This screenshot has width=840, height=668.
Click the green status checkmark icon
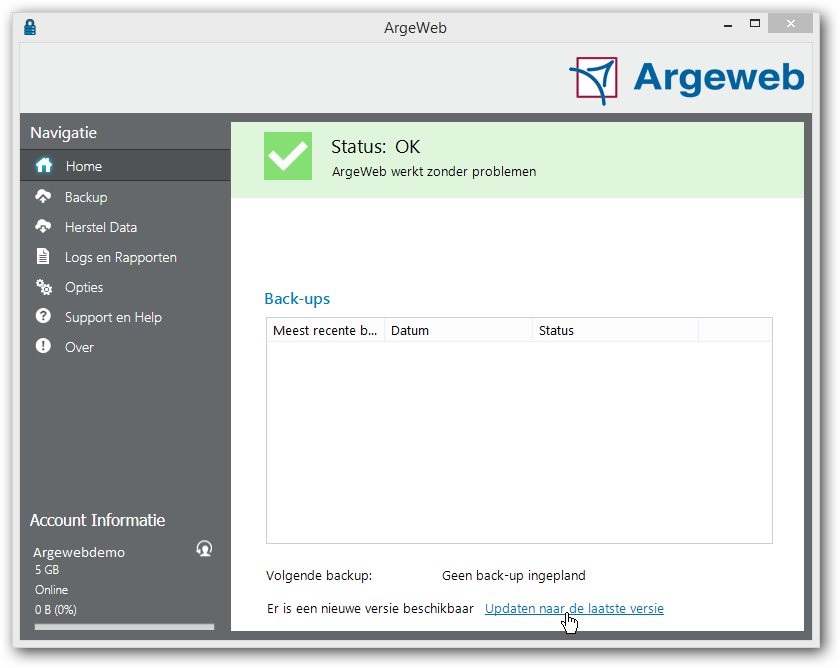(288, 156)
